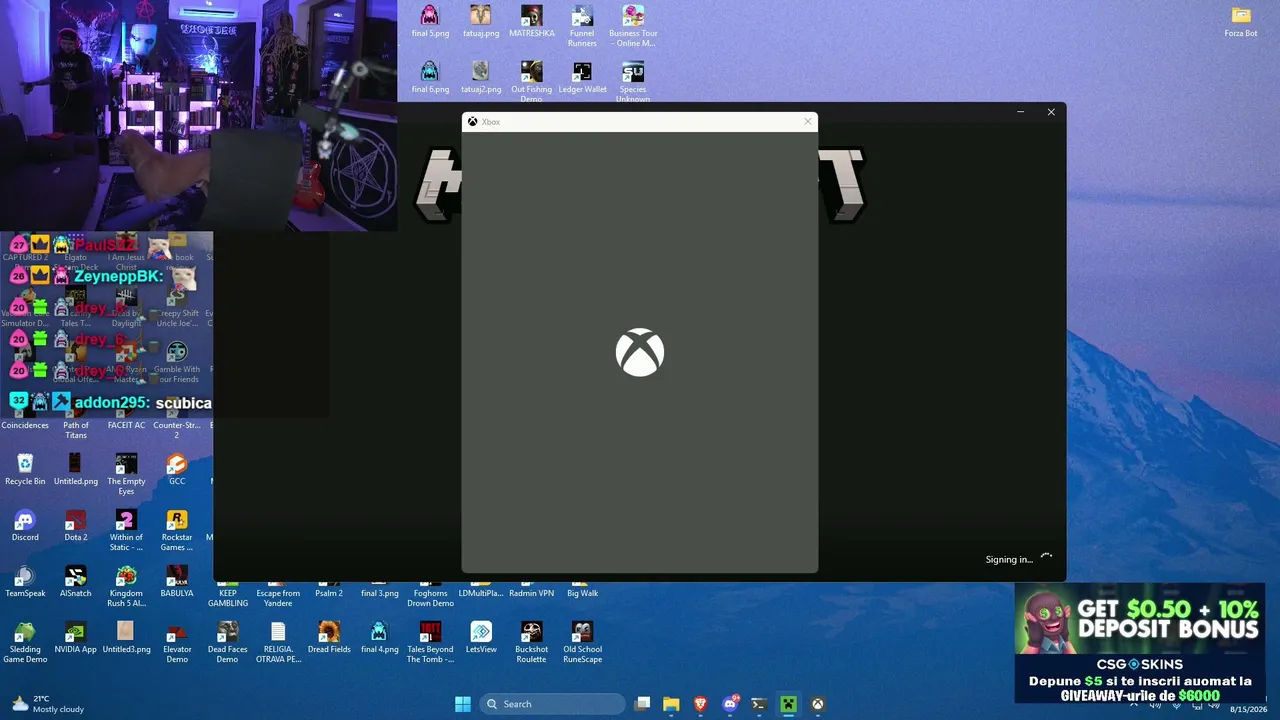The width and height of the screenshot is (1280, 720).
Task: Open File Explorer from the taskbar
Action: tap(672, 704)
